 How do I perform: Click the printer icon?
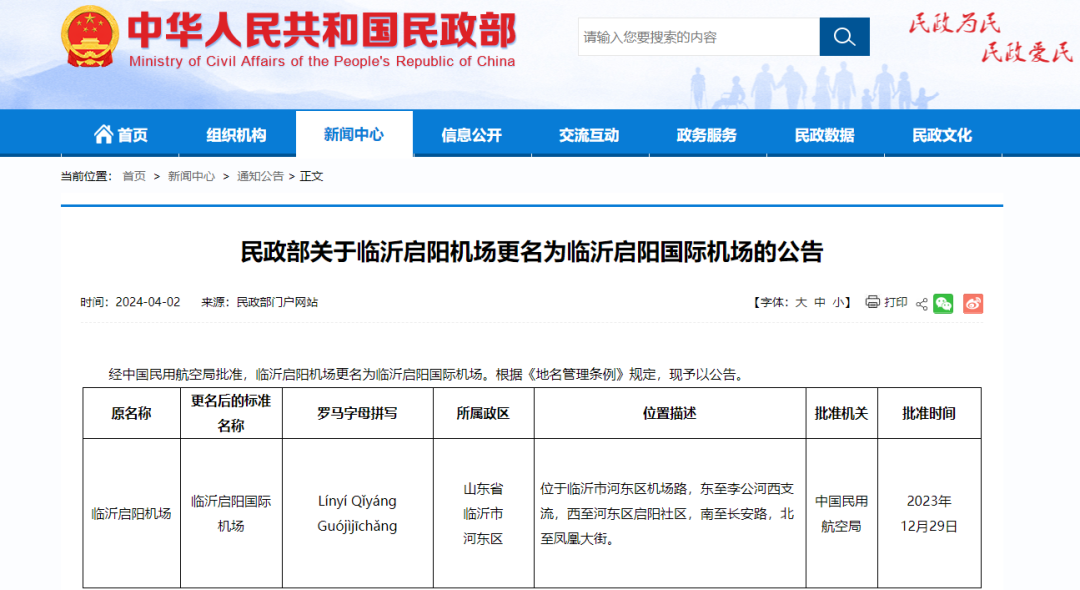[x=873, y=302]
